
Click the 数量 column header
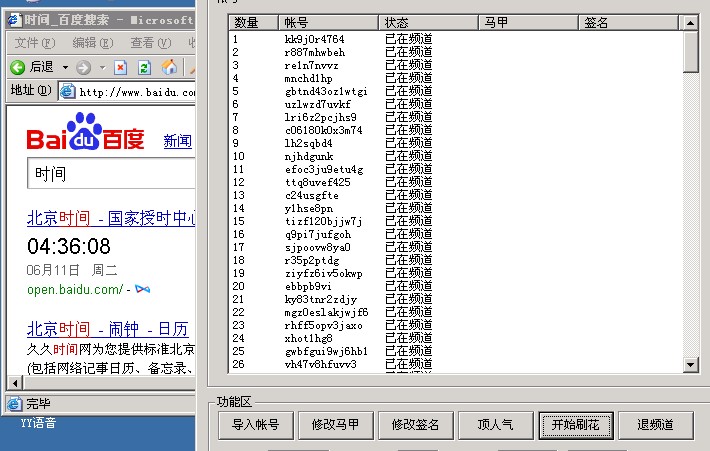254,23
